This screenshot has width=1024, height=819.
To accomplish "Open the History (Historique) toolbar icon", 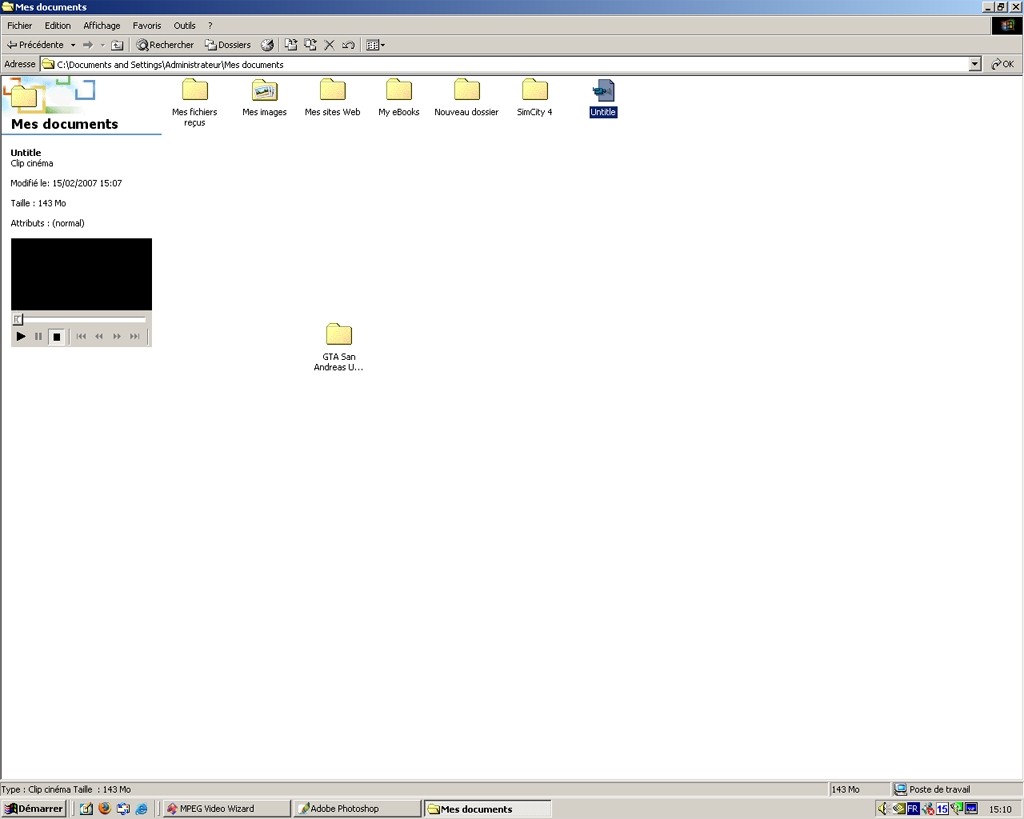I will [267, 45].
